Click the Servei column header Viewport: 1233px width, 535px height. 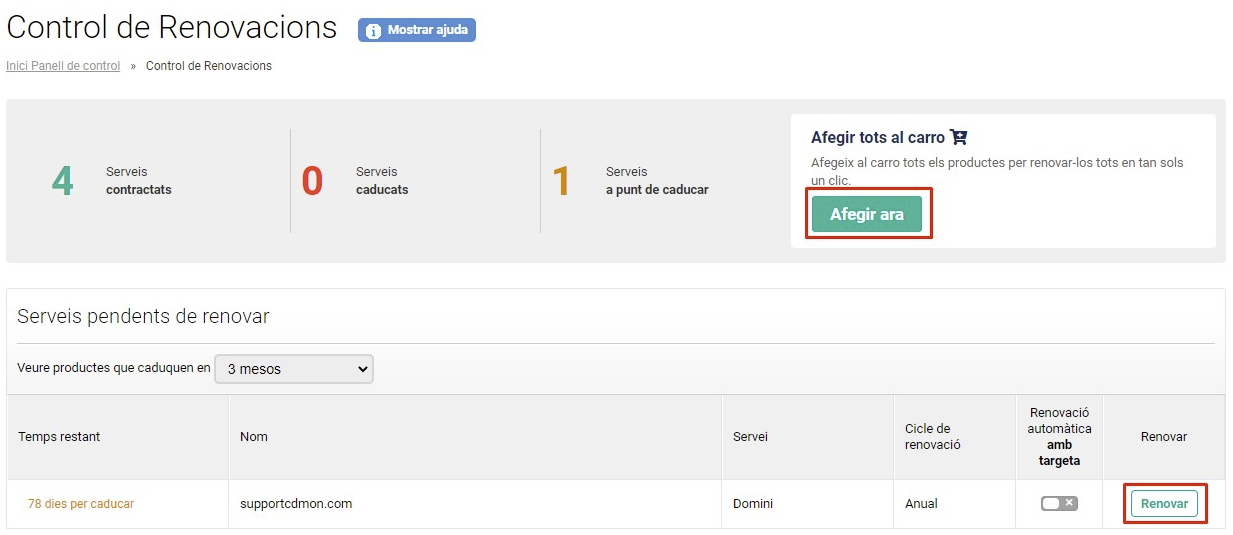click(x=750, y=437)
